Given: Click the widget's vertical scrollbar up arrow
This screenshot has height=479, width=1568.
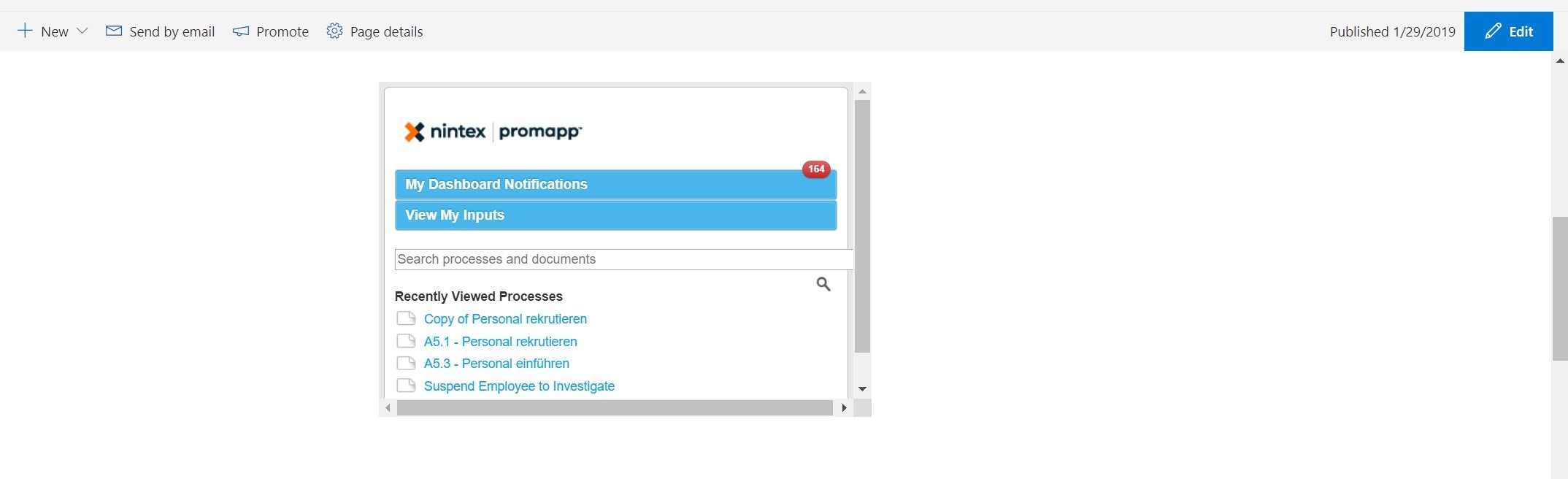Looking at the screenshot, I should [x=862, y=91].
